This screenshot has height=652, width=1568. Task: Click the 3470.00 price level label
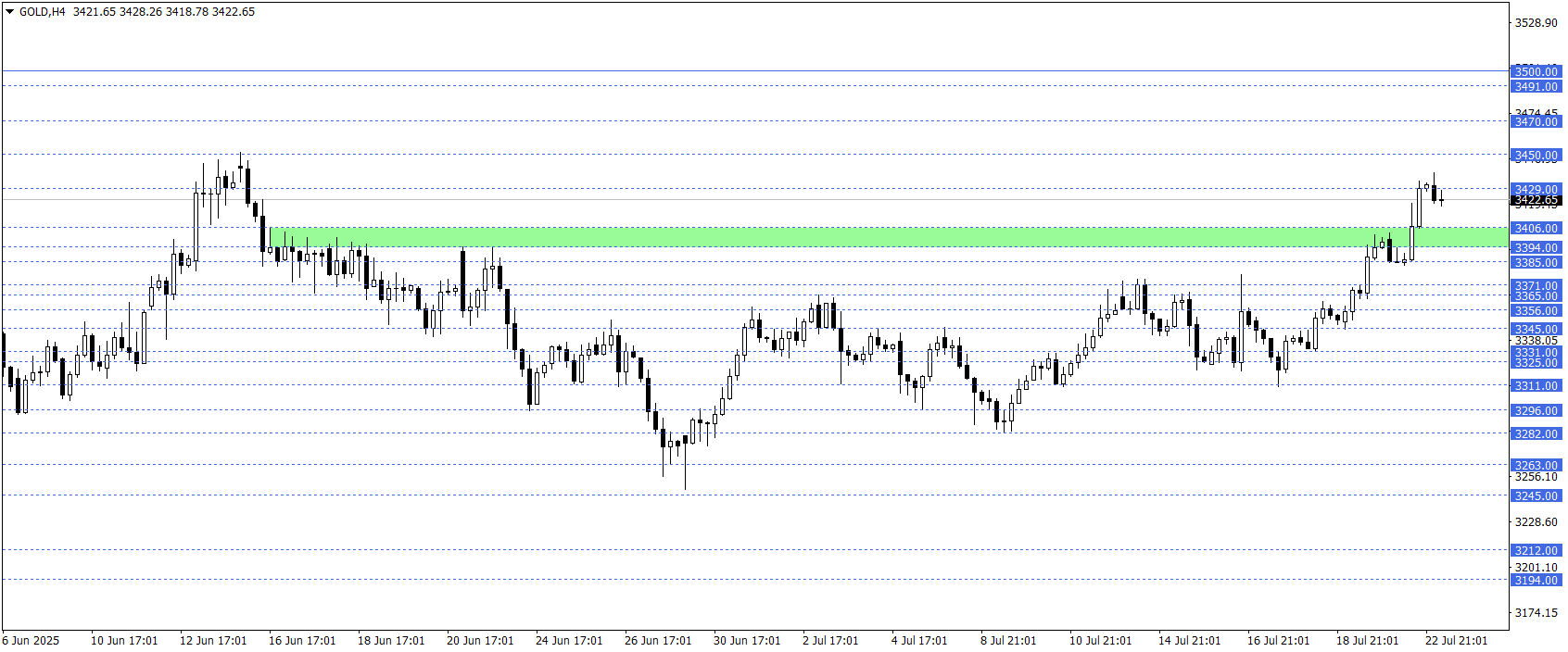pos(1536,121)
